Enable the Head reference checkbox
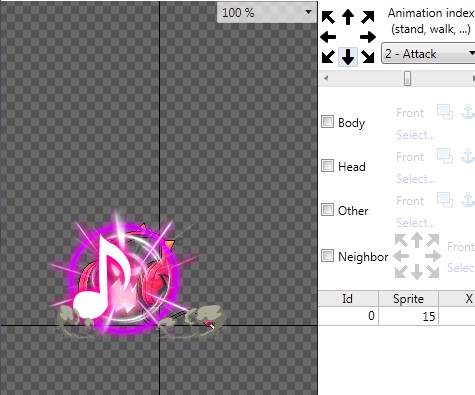The height and width of the screenshot is (395, 475). [327, 166]
